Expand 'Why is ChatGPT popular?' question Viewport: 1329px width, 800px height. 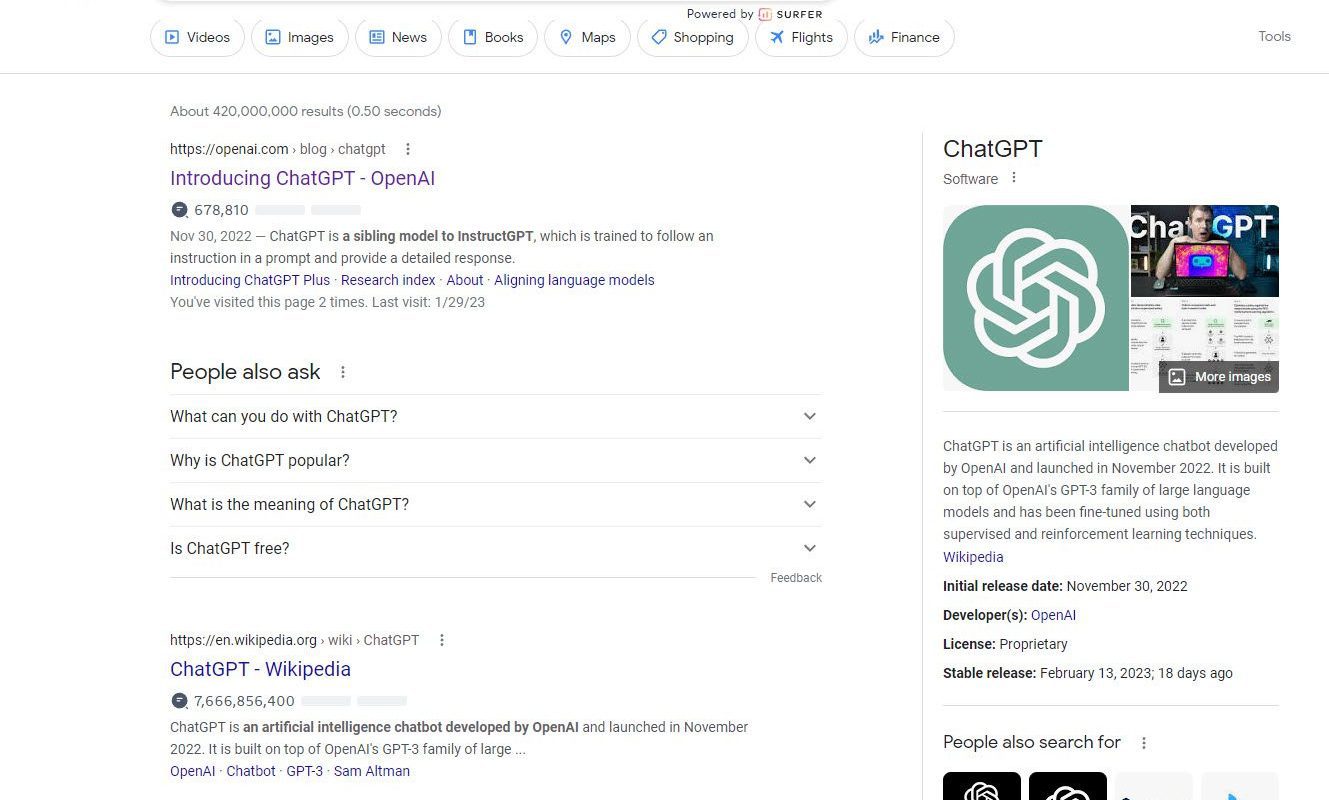[495, 460]
